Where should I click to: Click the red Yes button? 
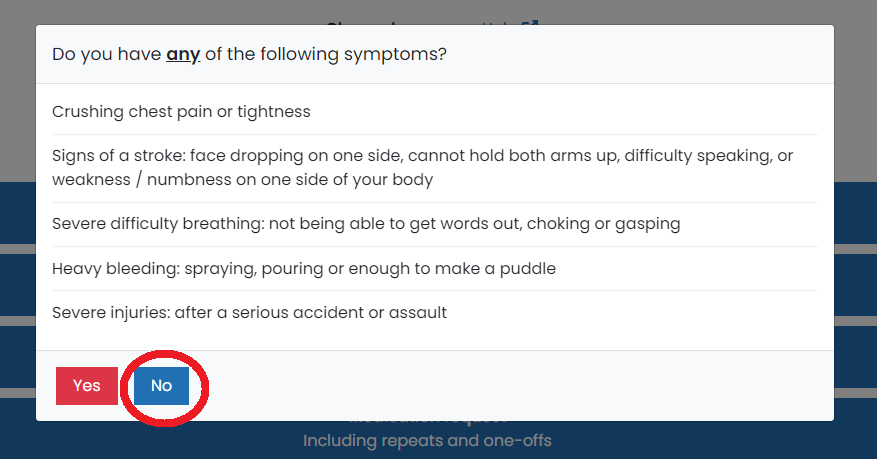pos(86,386)
